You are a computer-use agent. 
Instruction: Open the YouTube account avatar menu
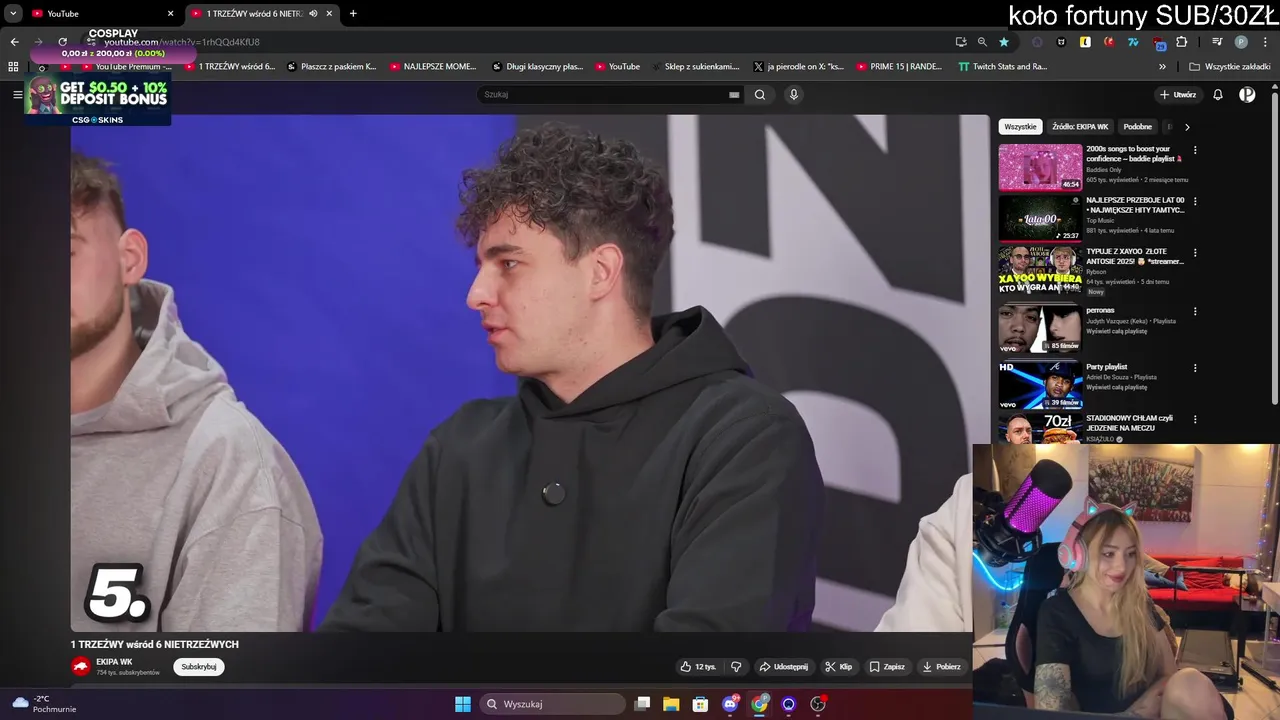(1247, 95)
